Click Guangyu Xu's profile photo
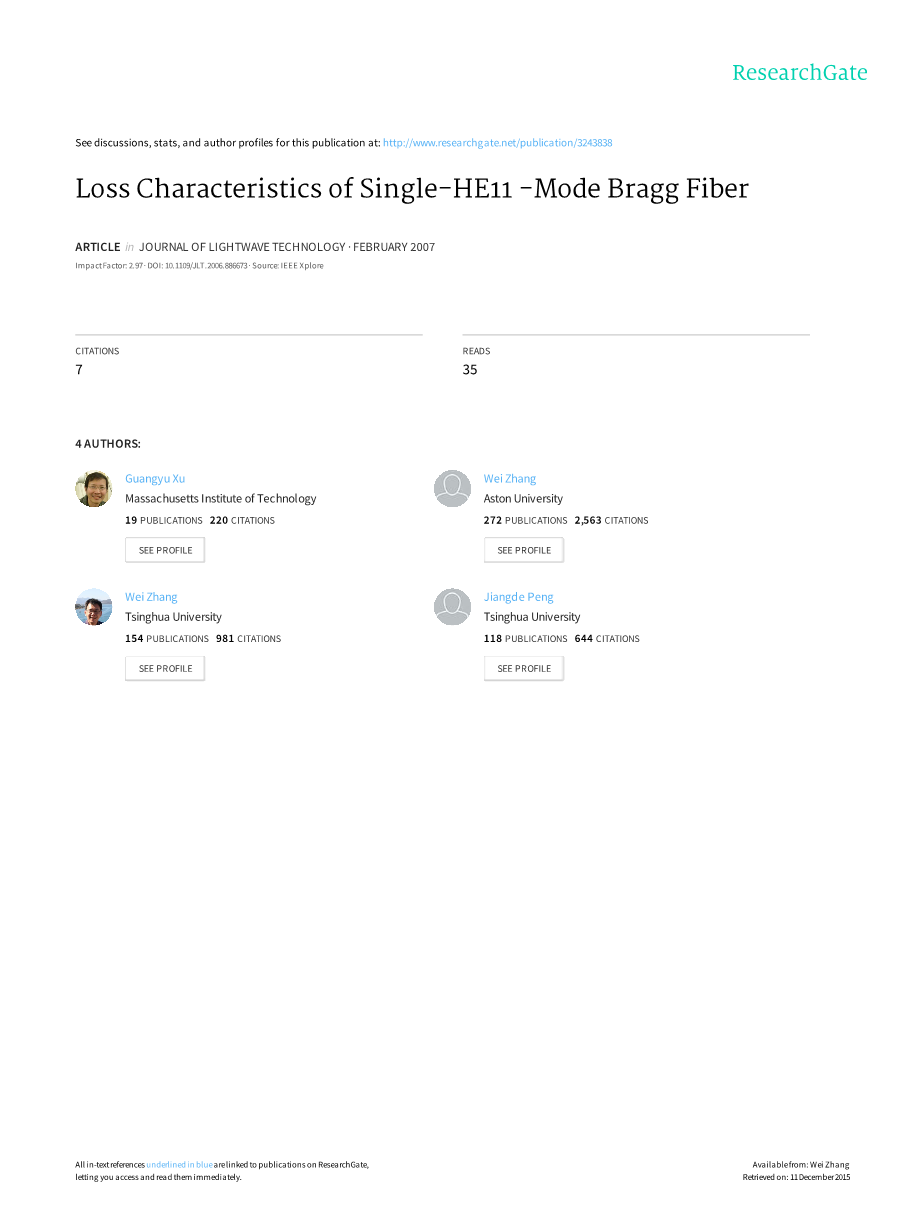 [93, 489]
